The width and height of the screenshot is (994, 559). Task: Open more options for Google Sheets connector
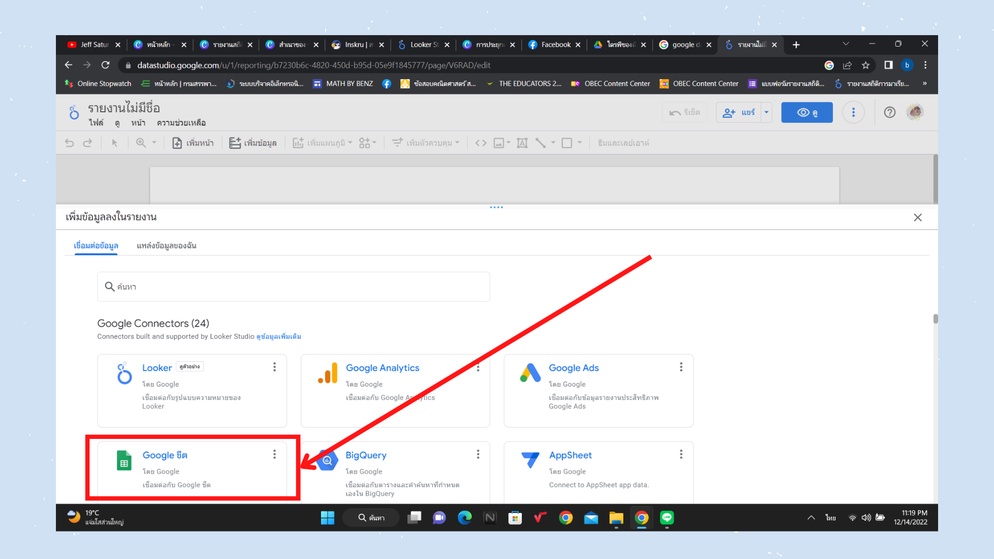click(x=274, y=454)
